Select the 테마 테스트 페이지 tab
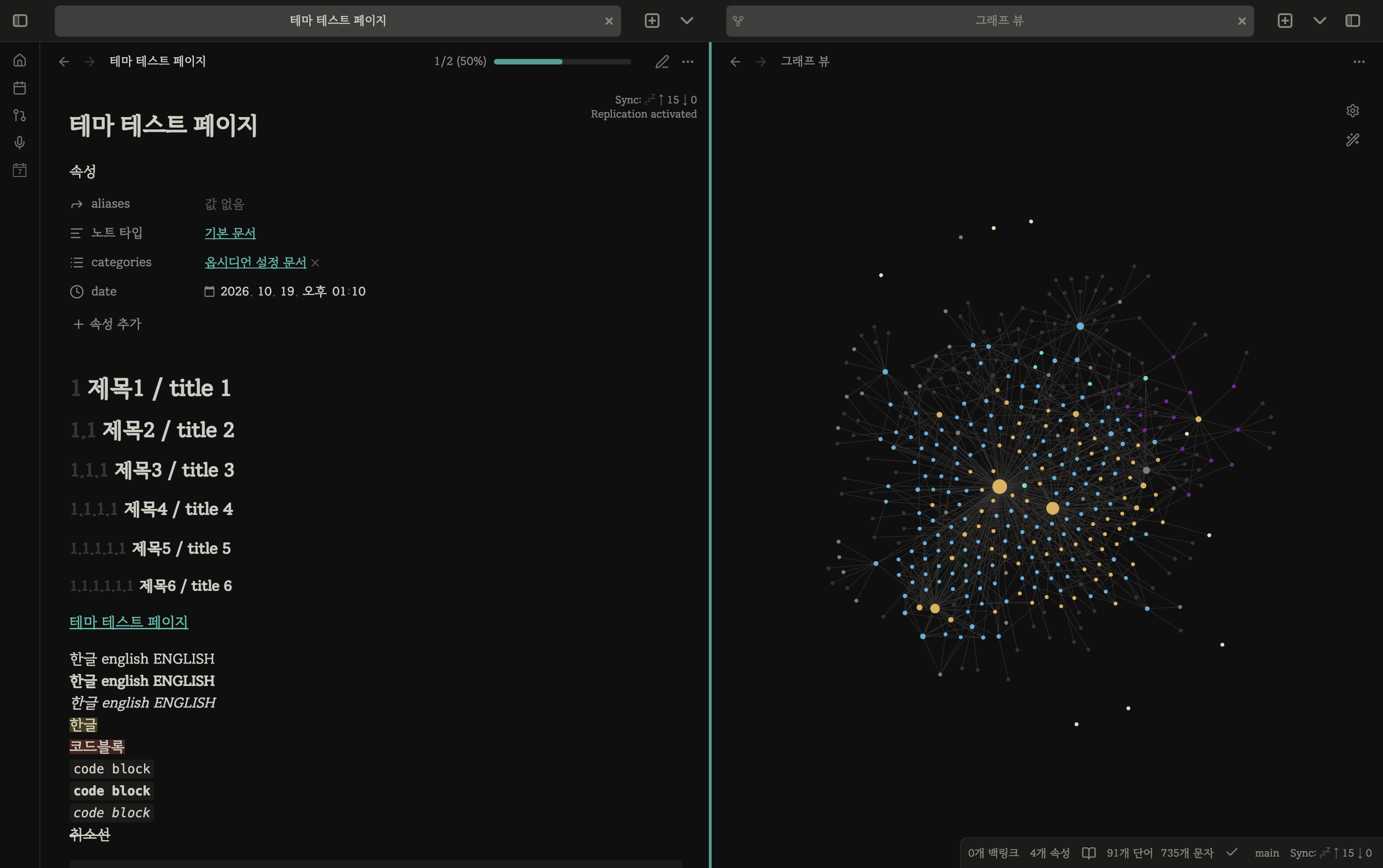This screenshot has height=868, width=1383. click(338, 21)
